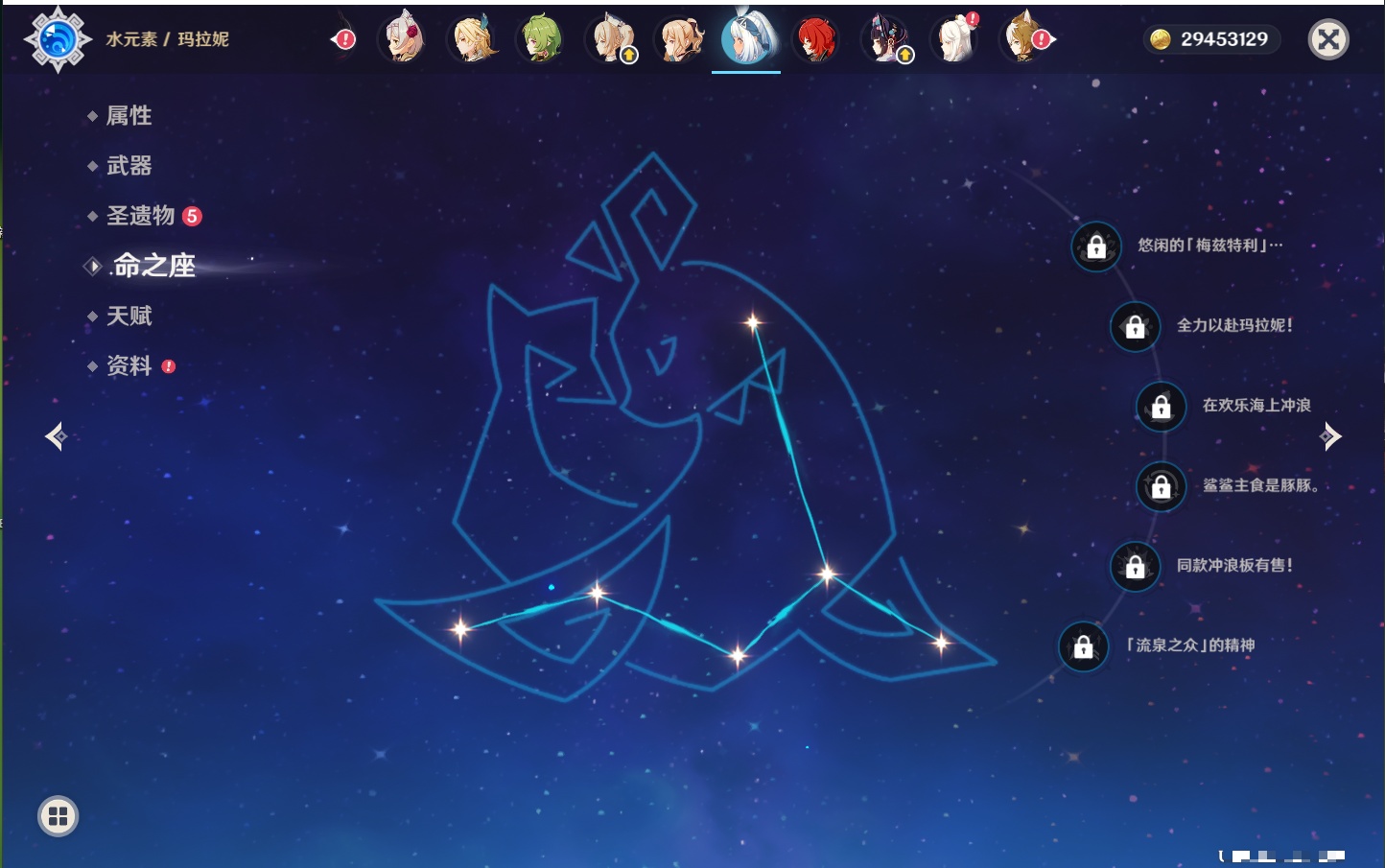This screenshot has width=1385, height=868.
Task: Select the blonde ponytail character portrait
Action: click(x=680, y=39)
